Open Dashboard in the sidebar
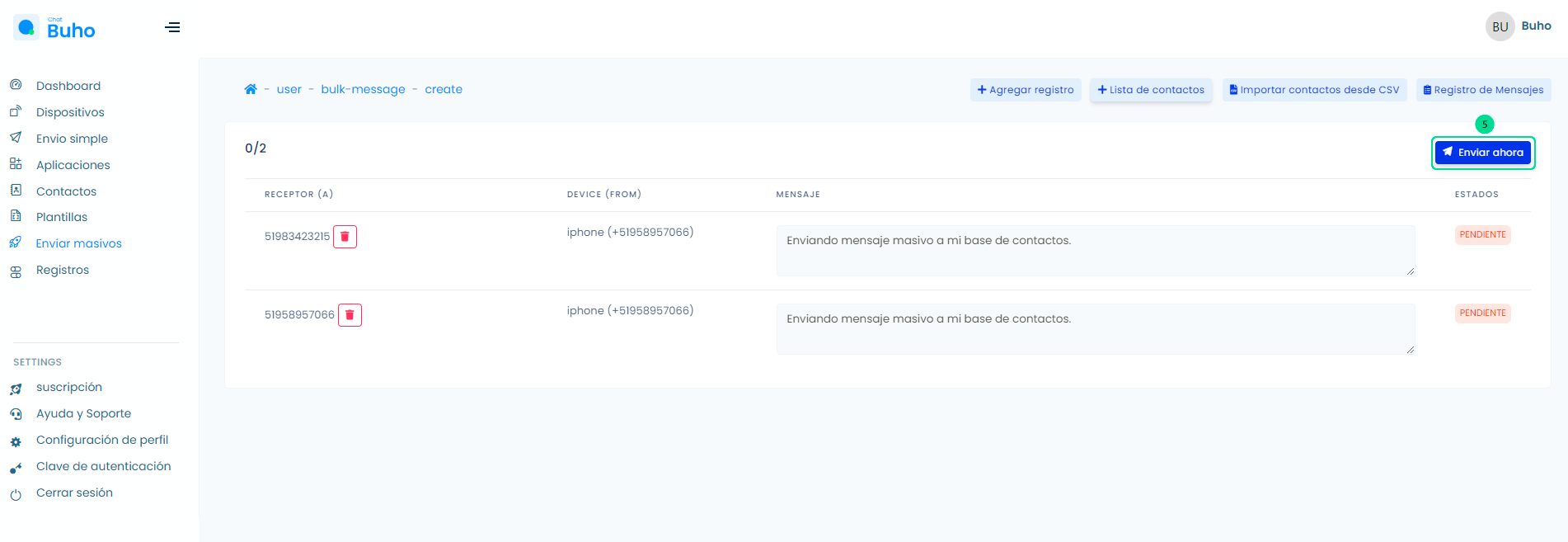 pos(68,86)
